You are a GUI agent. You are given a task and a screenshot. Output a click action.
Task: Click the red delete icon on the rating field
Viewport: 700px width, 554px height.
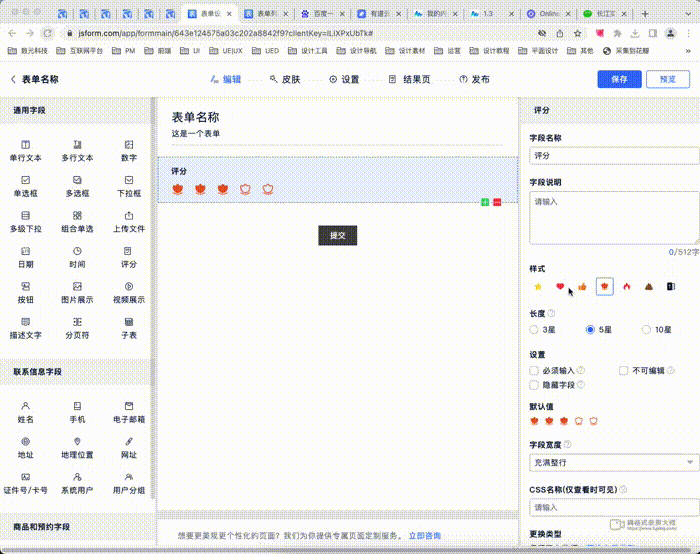pyautogui.click(x=496, y=202)
